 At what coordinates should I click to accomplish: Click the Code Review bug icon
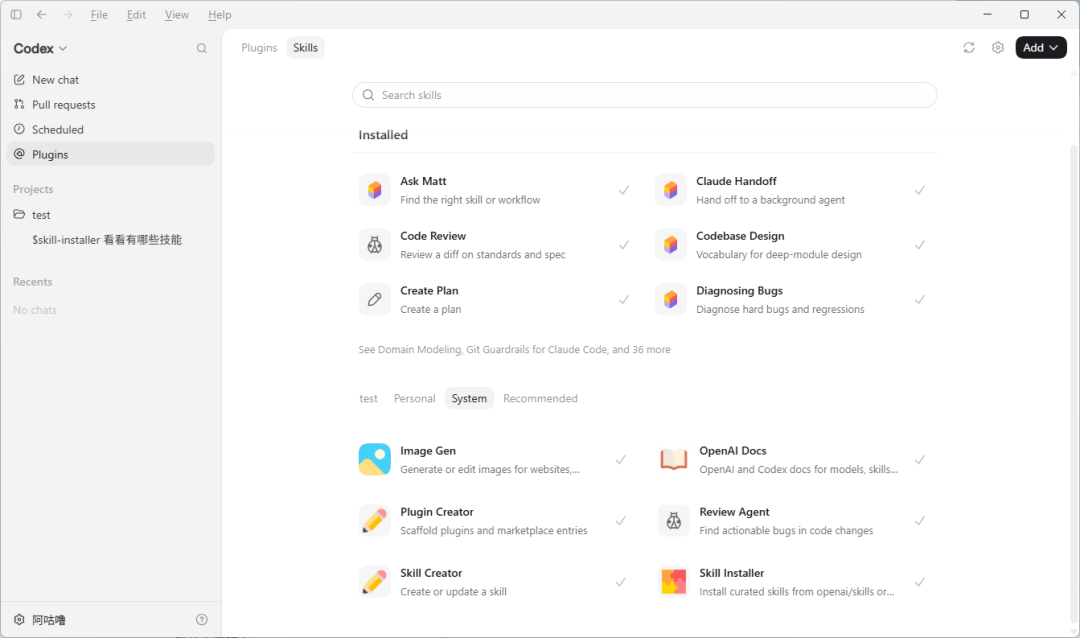(x=375, y=245)
